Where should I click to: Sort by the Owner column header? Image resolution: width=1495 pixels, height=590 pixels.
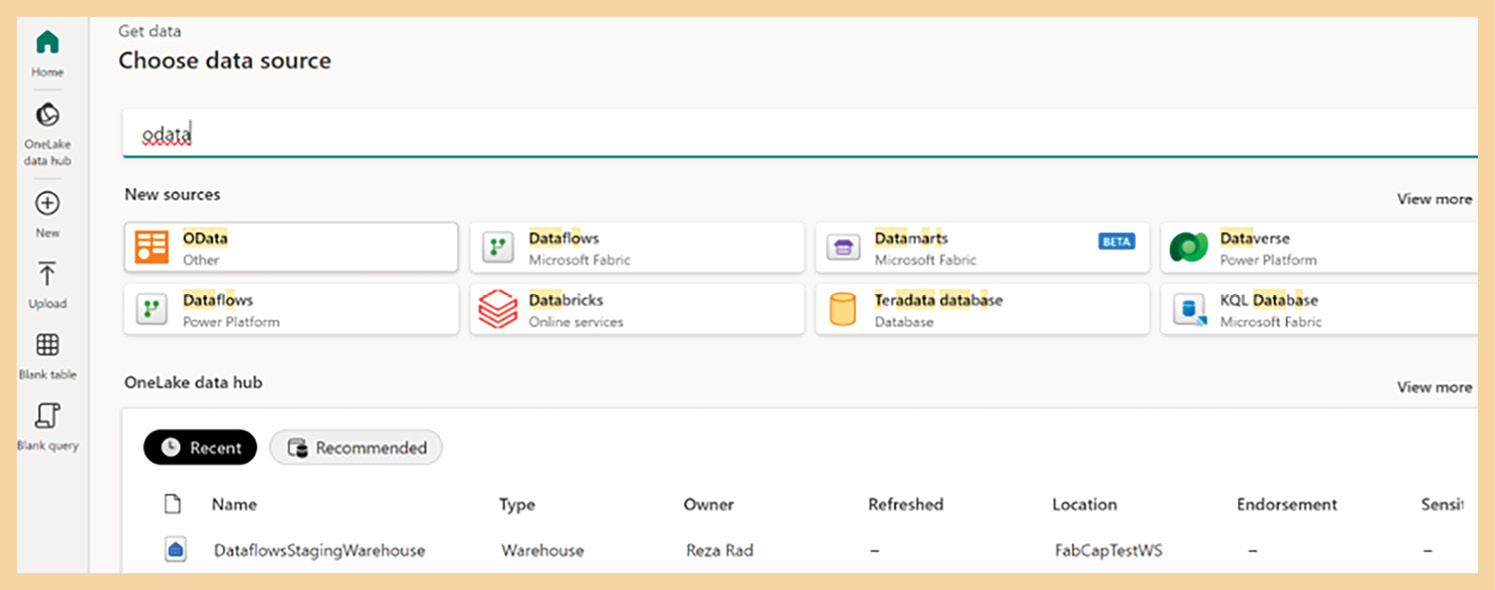pos(709,504)
